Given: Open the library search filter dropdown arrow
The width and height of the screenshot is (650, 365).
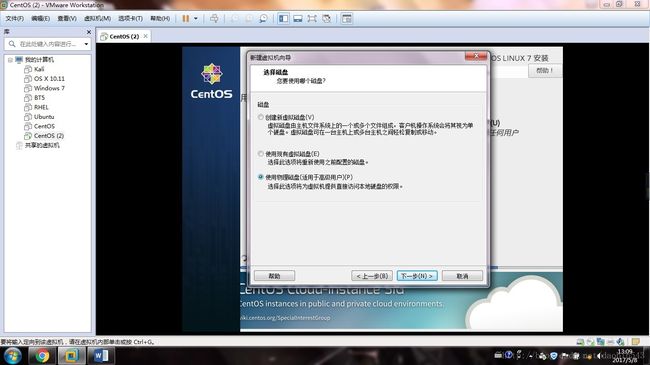Looking at the screenshot, I should [x=86, y=44].
